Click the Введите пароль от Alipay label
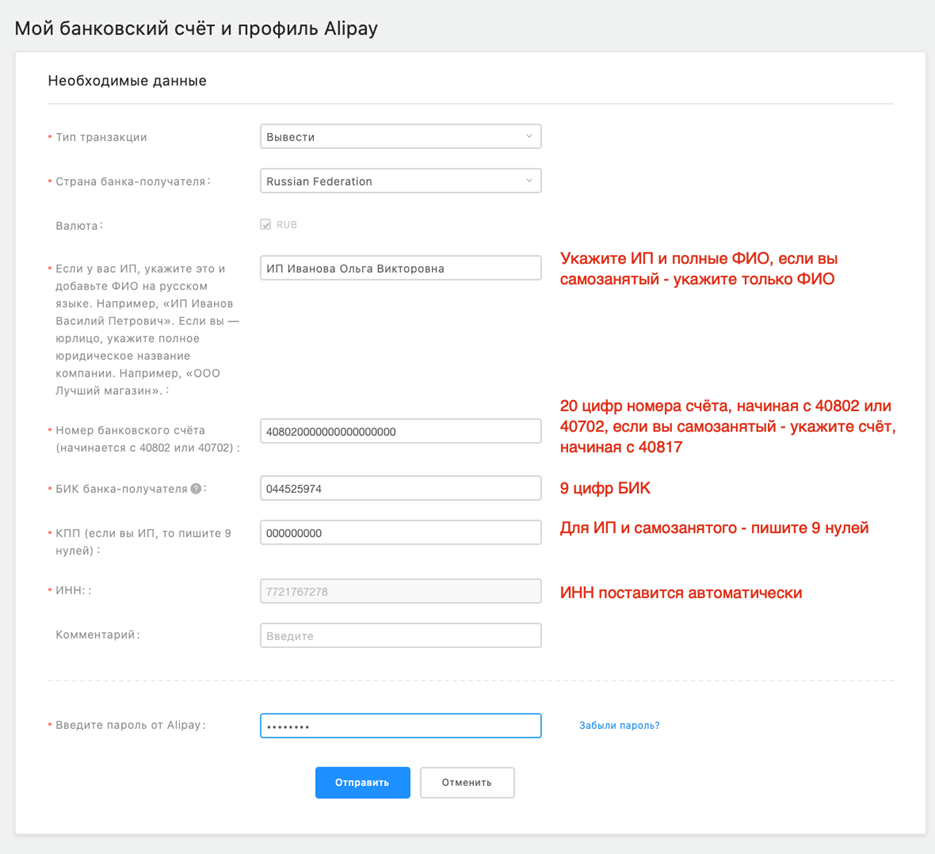 [x=130, y=725]
